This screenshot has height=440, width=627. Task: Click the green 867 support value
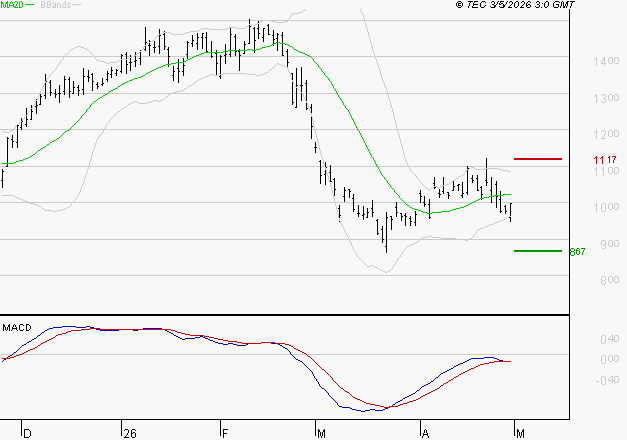577,252
